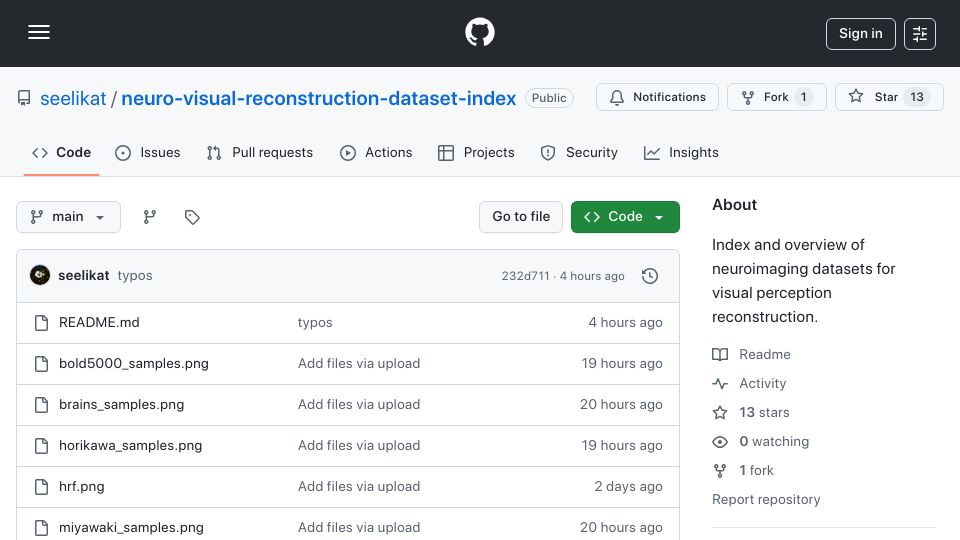Star the repository
The width and height of the screenshot is (960, 540).
point(889,97)
